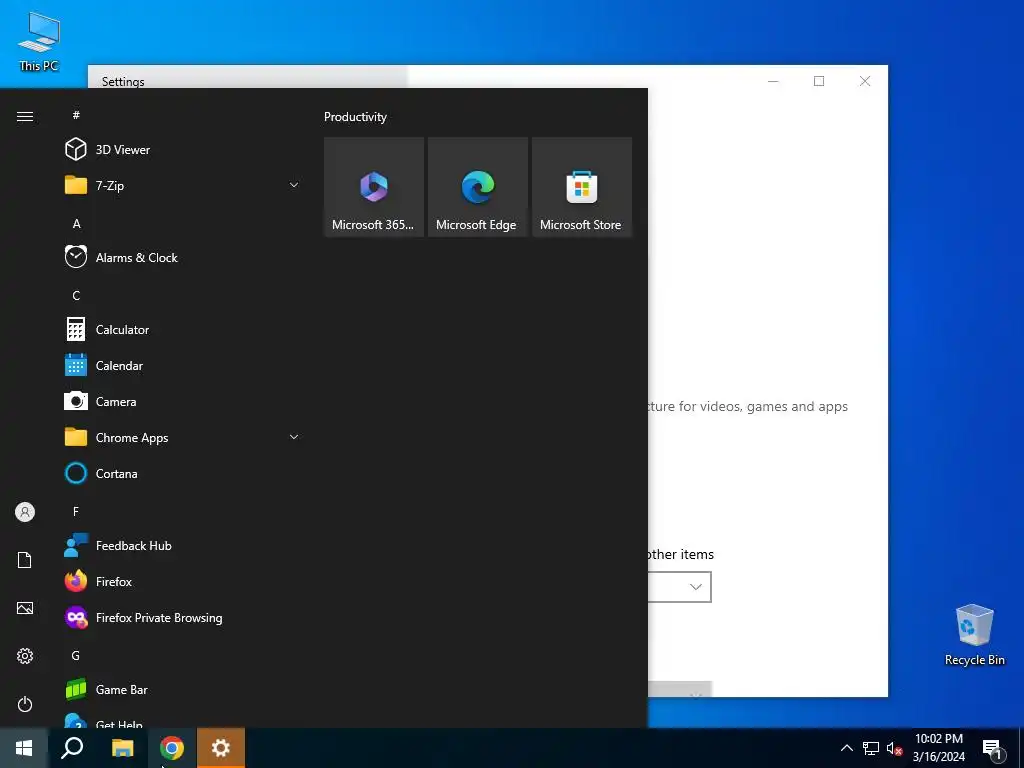
Task: Open Game Bar app
Action: [183, 690]
